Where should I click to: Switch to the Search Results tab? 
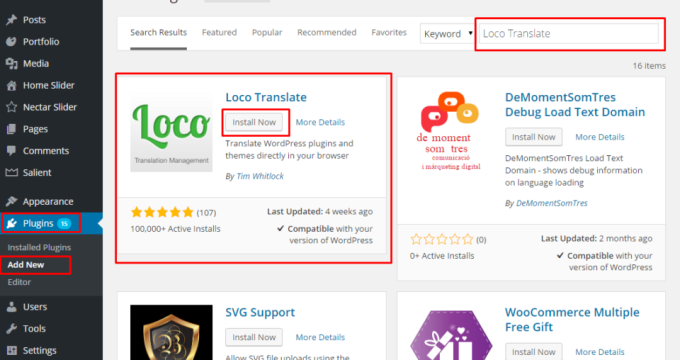(x=158, y=33)
